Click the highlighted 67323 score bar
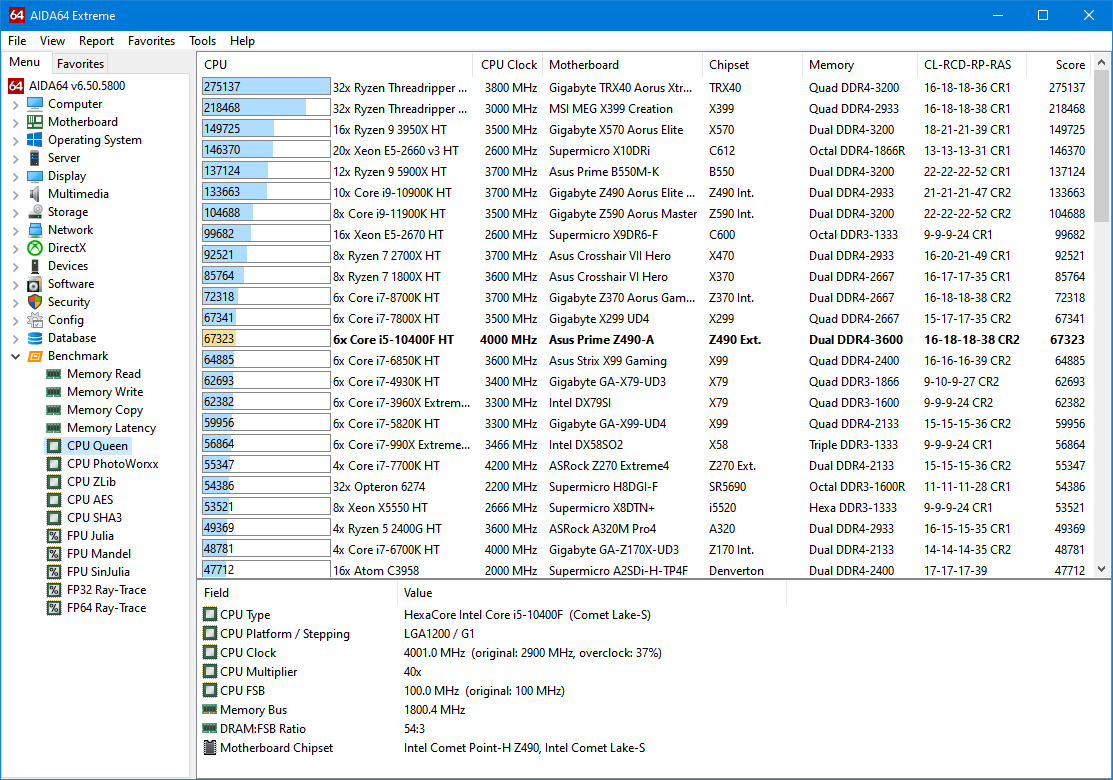The image size is (1113, 780). (x=266, y=339)
